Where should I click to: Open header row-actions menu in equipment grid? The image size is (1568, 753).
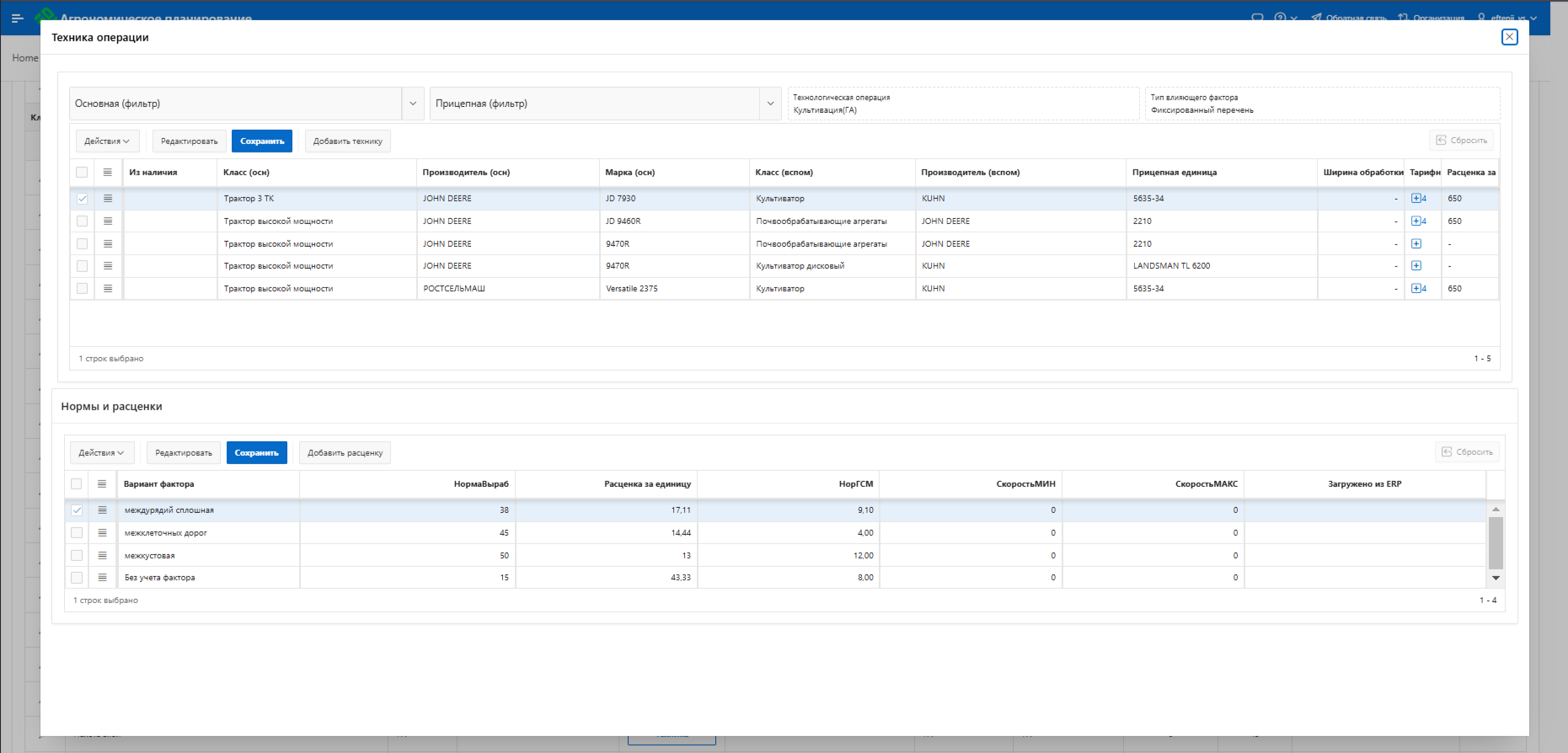tap(108, 173)
